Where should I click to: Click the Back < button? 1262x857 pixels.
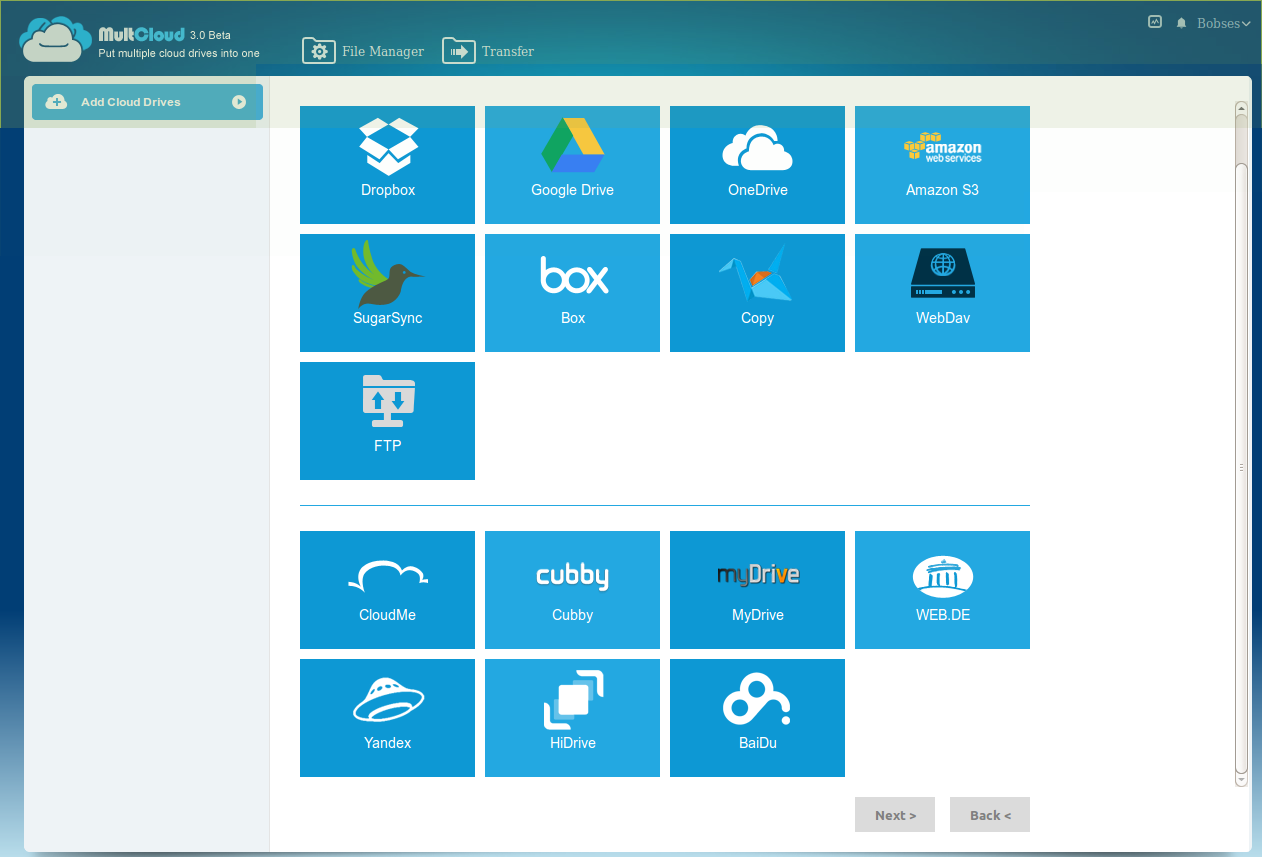coord(990,815)
